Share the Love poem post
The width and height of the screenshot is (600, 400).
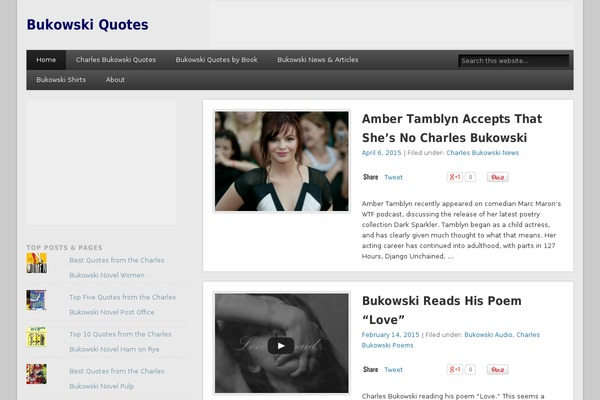370,370
